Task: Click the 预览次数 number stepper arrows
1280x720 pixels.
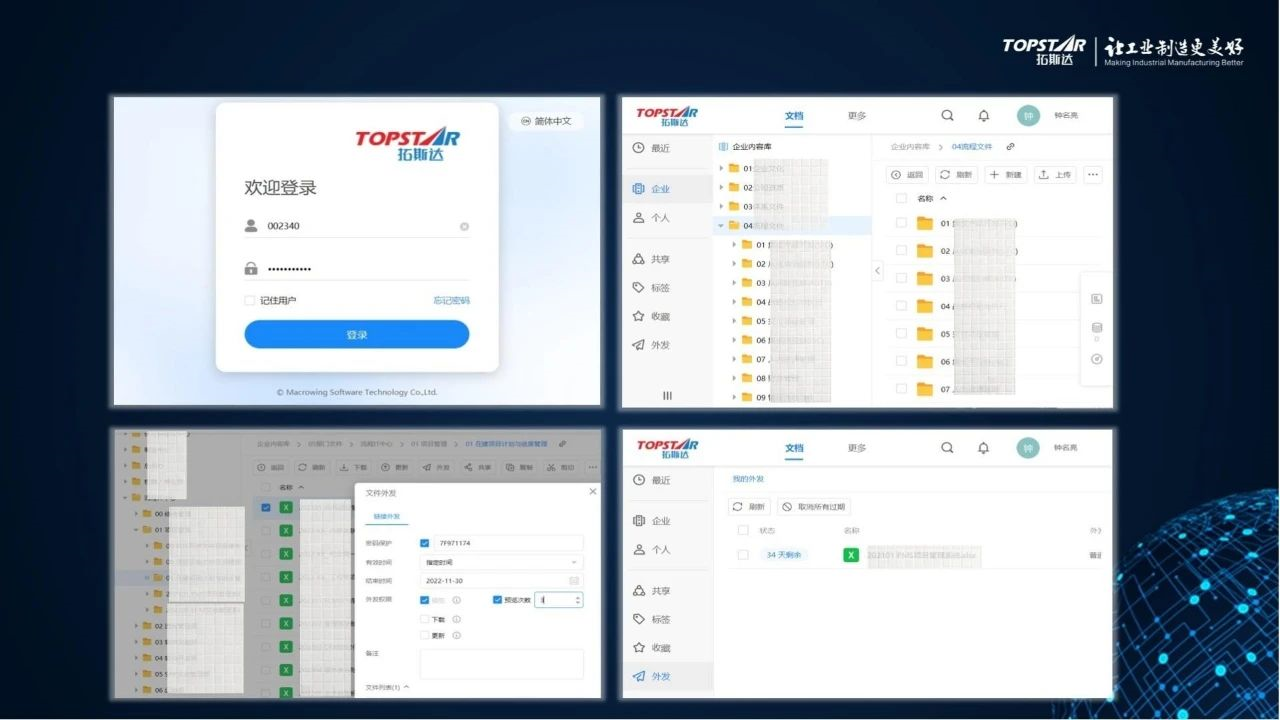Action: (x=576, y=600)
